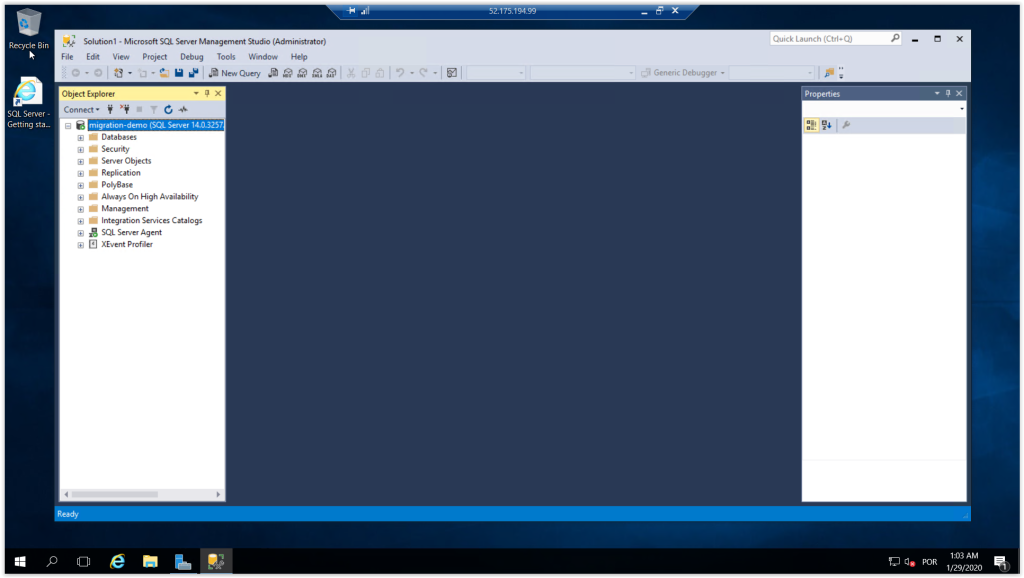Screen dimensions: 1024x578
Task: Open the Window menu
Action: (263, 57)
